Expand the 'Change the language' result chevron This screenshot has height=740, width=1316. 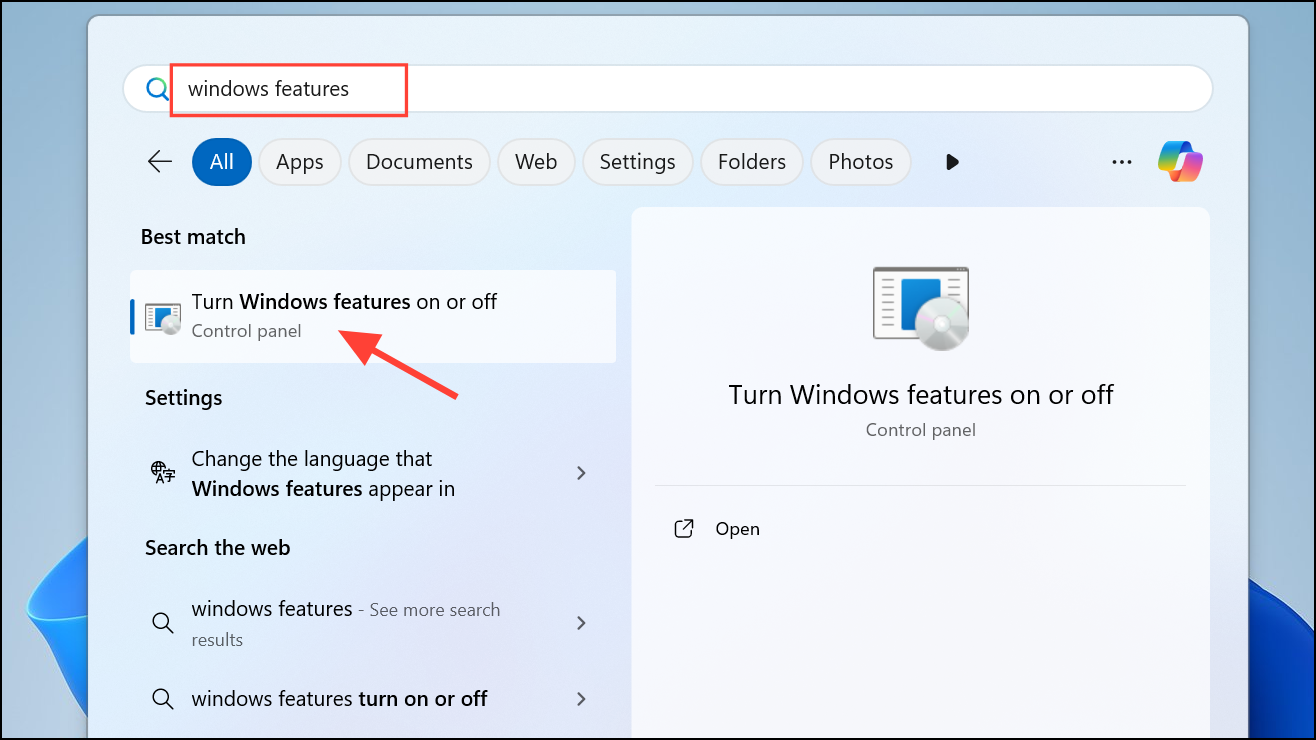581,473
